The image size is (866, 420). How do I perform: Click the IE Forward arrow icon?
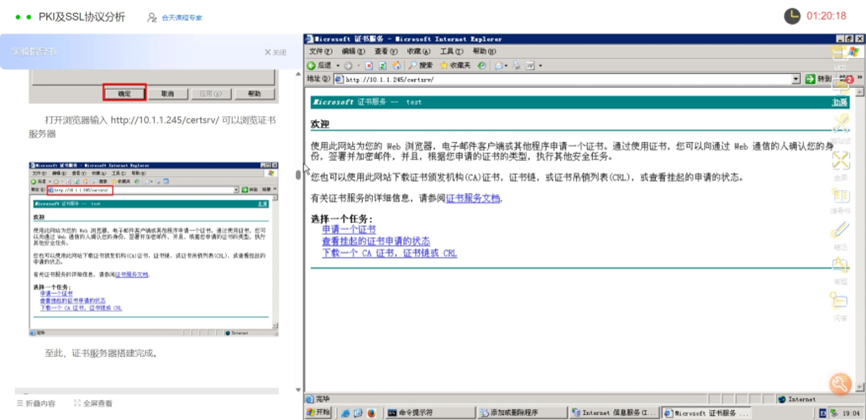(x=348, y=65)
